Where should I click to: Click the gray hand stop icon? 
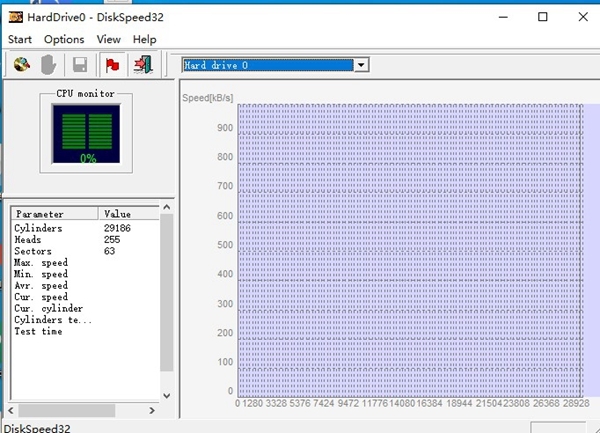click(49, 65)
